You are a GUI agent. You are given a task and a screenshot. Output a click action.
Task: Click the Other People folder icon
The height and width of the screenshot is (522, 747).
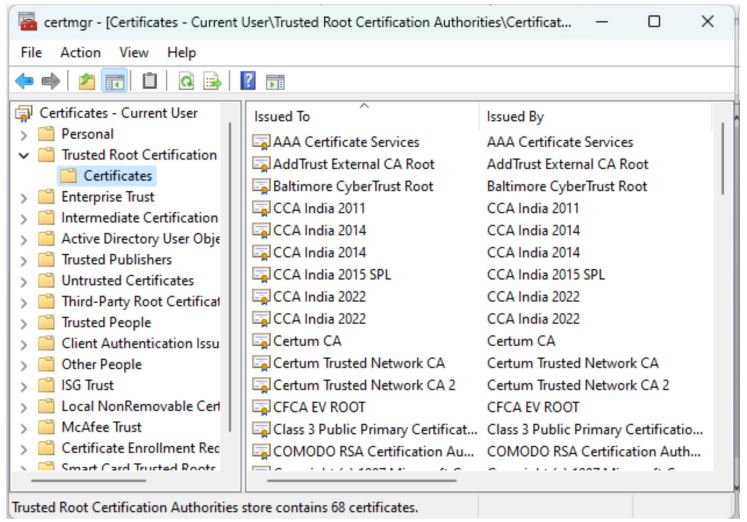(x=46, y=364)
